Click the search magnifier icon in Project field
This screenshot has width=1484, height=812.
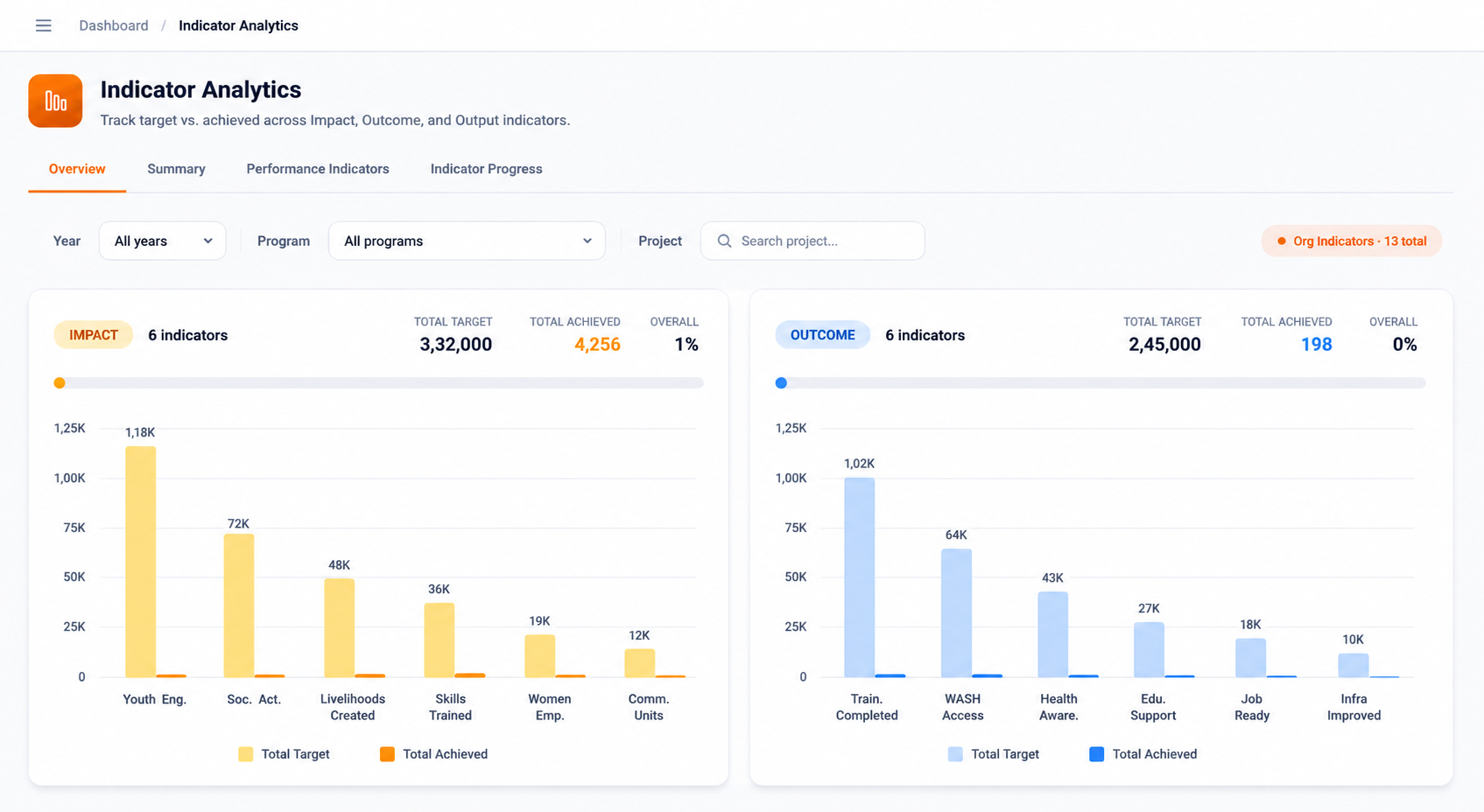(x=724, y=241)
